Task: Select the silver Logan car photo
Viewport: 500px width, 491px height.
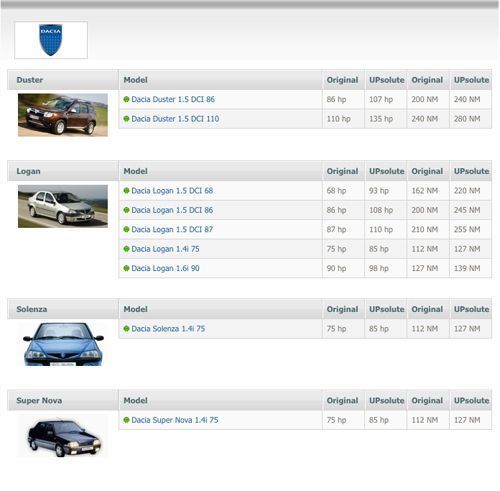Action: [63, 206]
